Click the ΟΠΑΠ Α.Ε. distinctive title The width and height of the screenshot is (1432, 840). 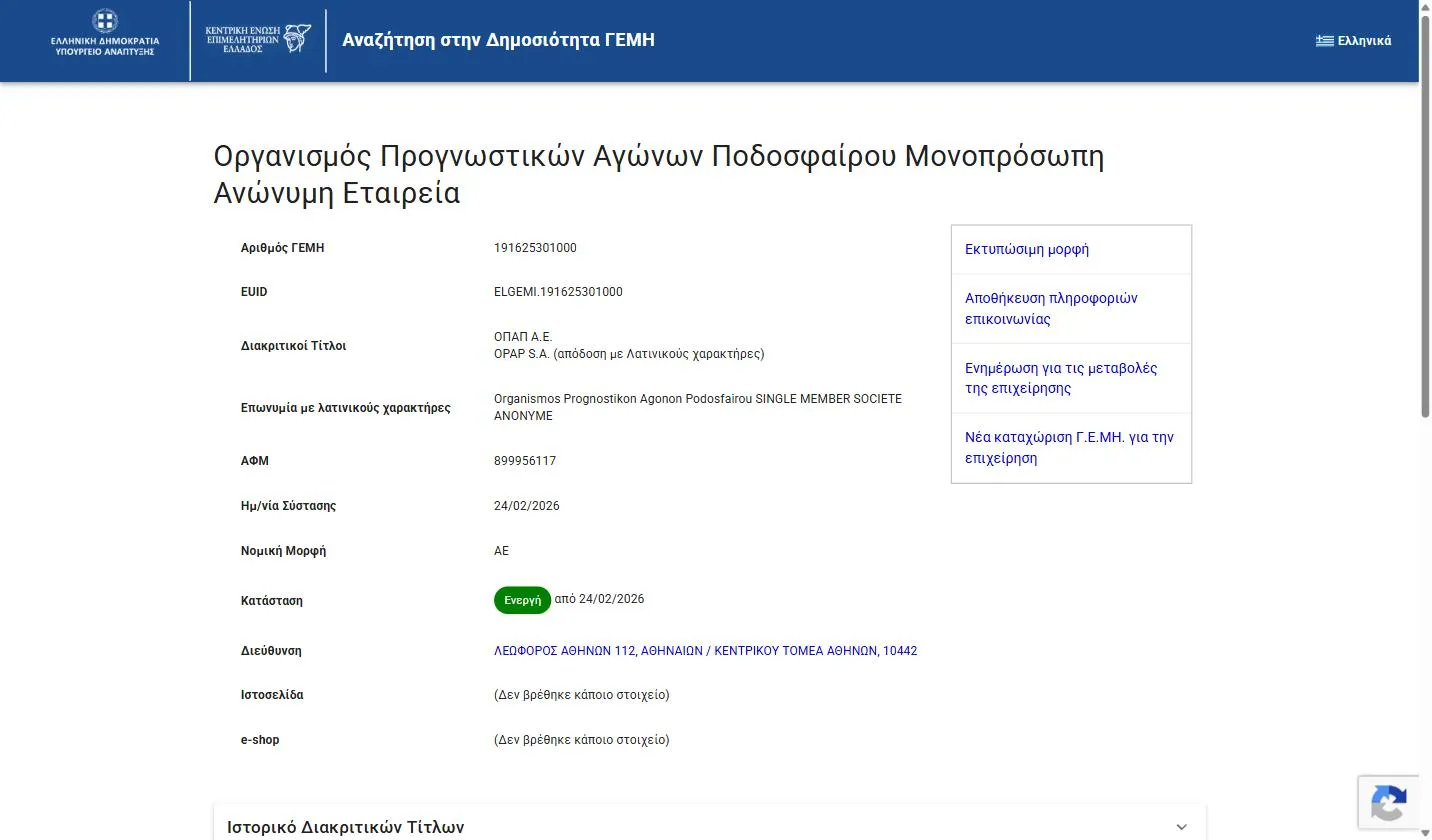(x=523, y=337)
